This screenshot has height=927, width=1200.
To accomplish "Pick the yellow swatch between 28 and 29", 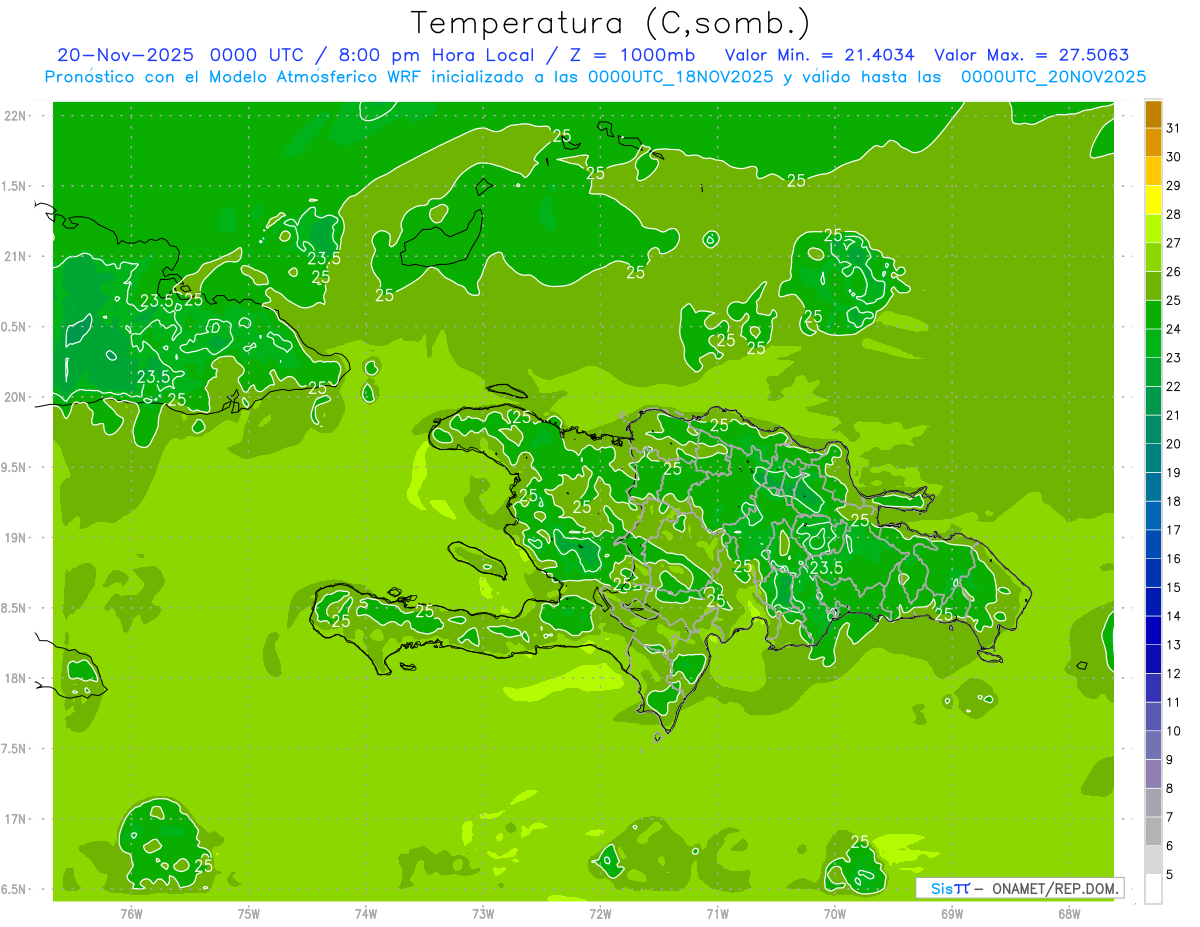I will point(1153,200).
